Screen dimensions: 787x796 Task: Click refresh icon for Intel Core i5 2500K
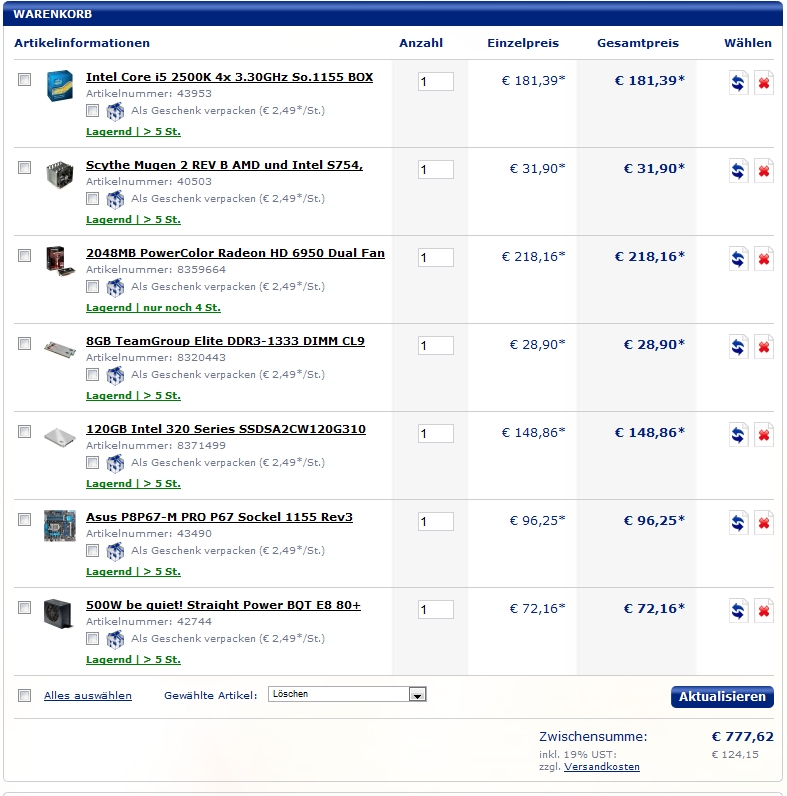pos(738,83)
